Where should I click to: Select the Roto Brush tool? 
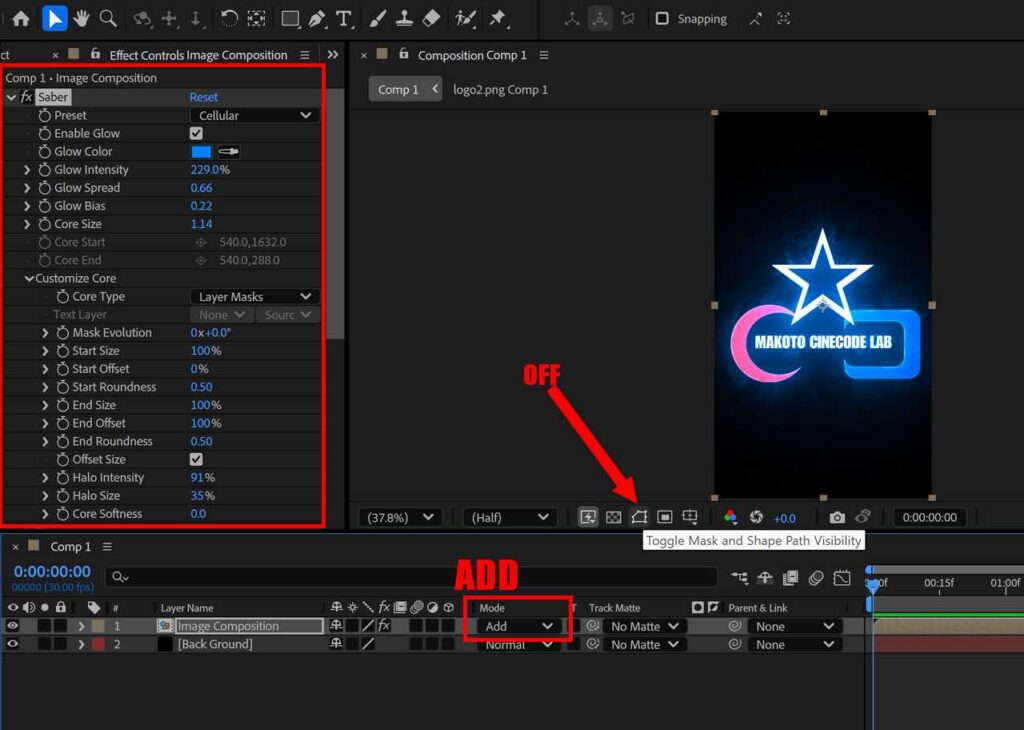(465, 18)
